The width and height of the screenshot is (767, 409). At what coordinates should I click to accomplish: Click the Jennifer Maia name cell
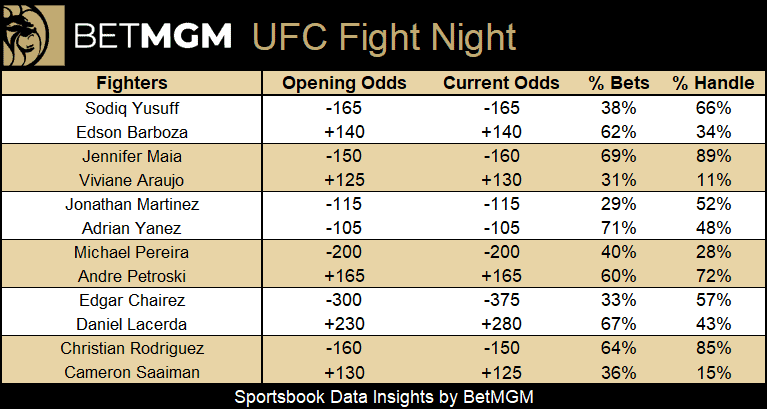132,156
